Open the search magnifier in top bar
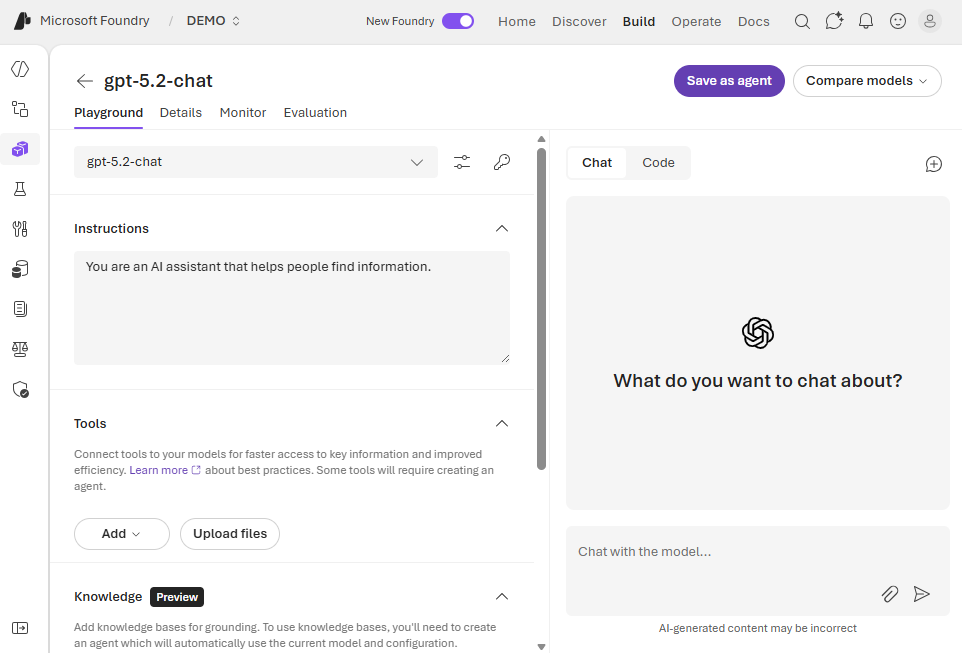962x653 pixels. point(802,21)
